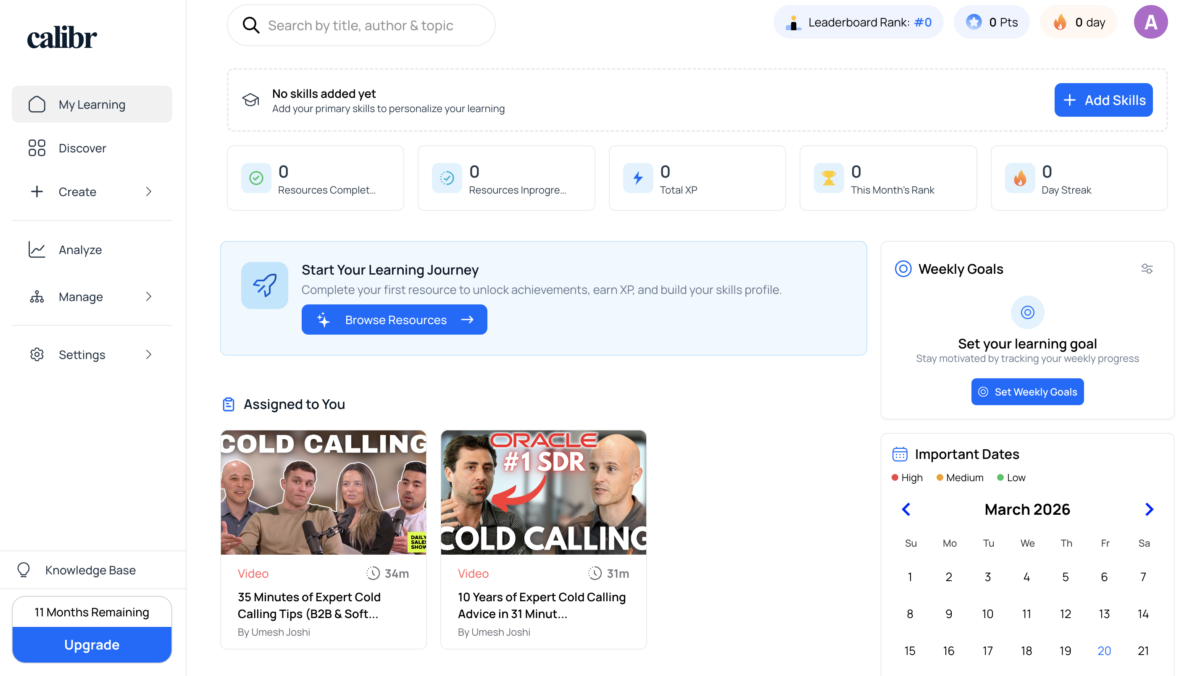Image resolution: width=1200 pixels, height=676 pixels.
Task: Click the Knowledge Base lightbulb icon
Action: coord(24,570)
